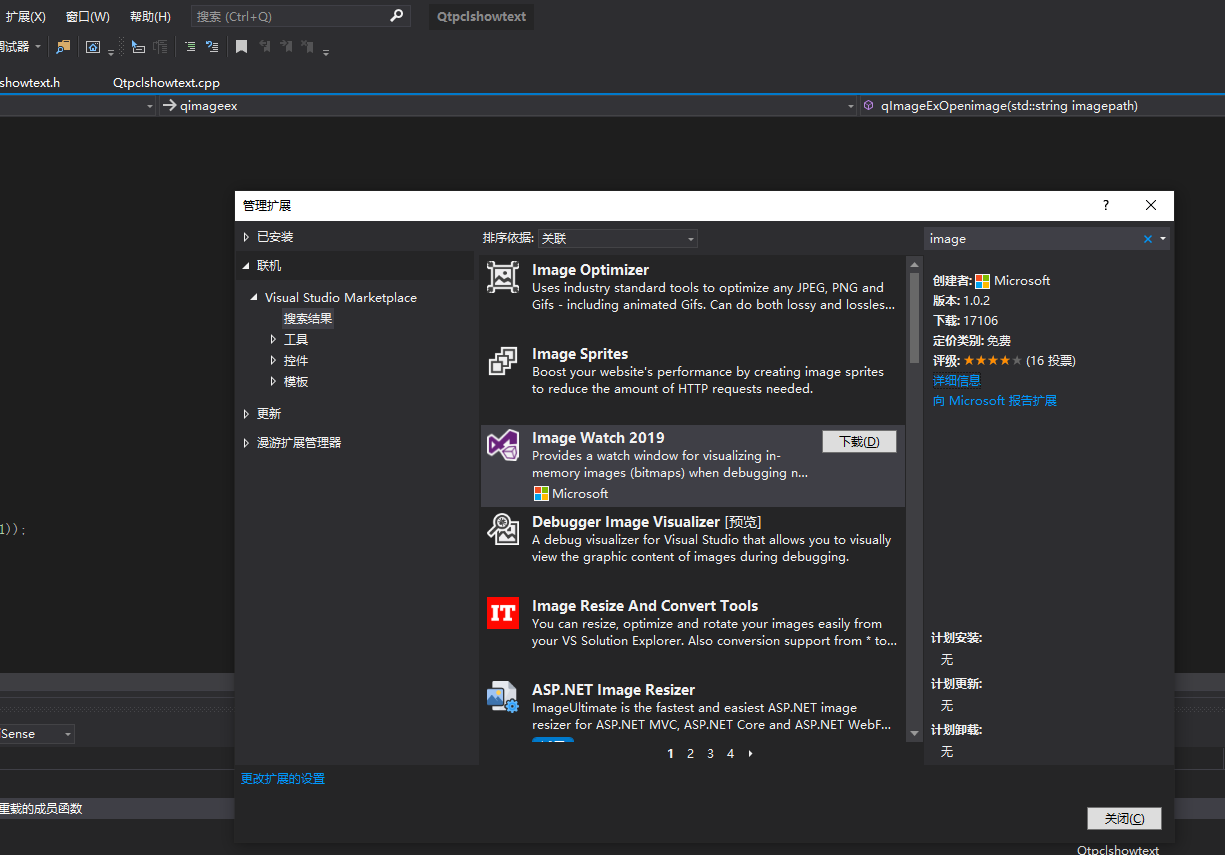This screenshot has height=855, width=1225.
Task: Open the 帮助(H) menu
Action: [150, 16]
